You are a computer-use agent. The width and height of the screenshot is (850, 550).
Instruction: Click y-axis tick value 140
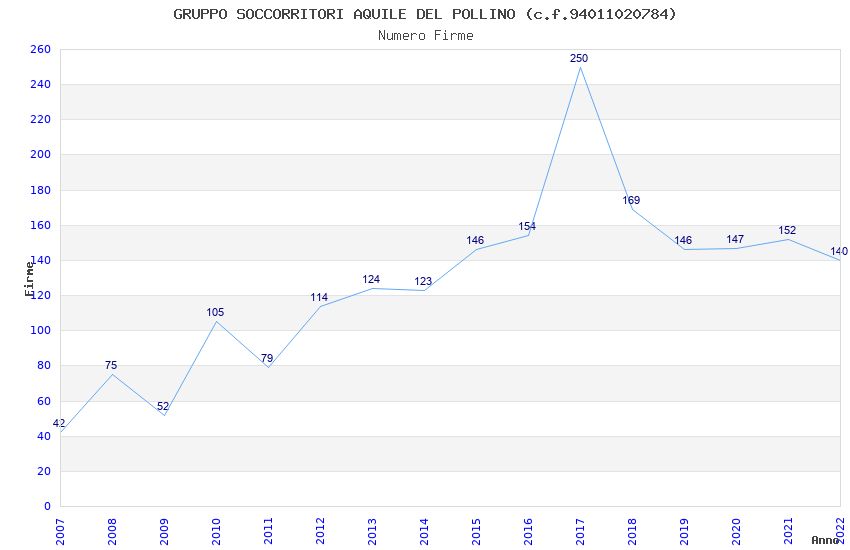click(x=42, y=260)
